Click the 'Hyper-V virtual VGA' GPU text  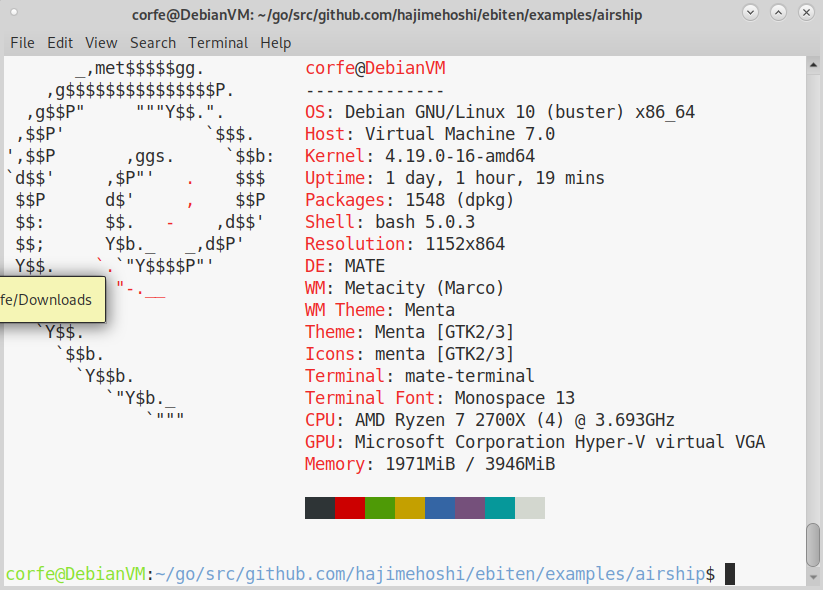click(x=670, y=442)
